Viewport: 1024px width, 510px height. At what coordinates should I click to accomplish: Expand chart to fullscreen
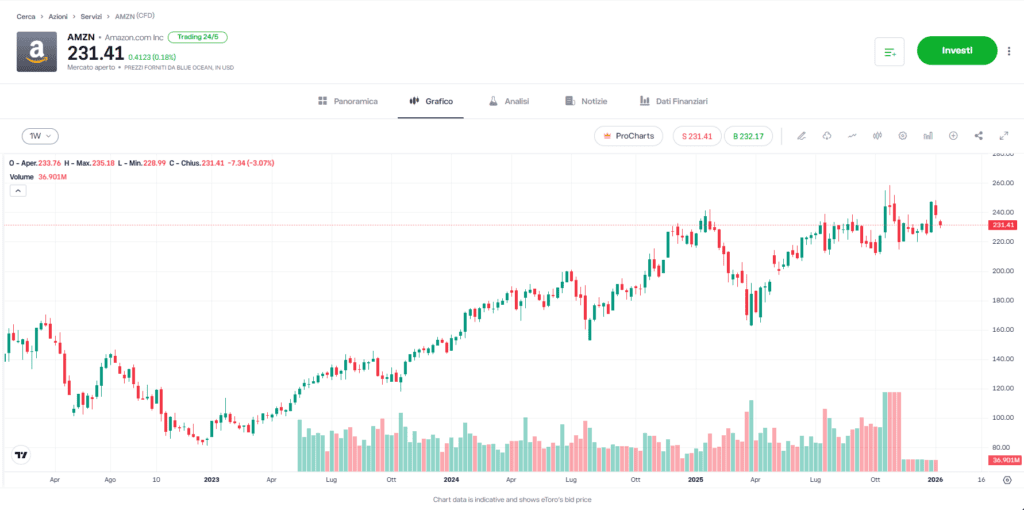[x=1003, y=136]
